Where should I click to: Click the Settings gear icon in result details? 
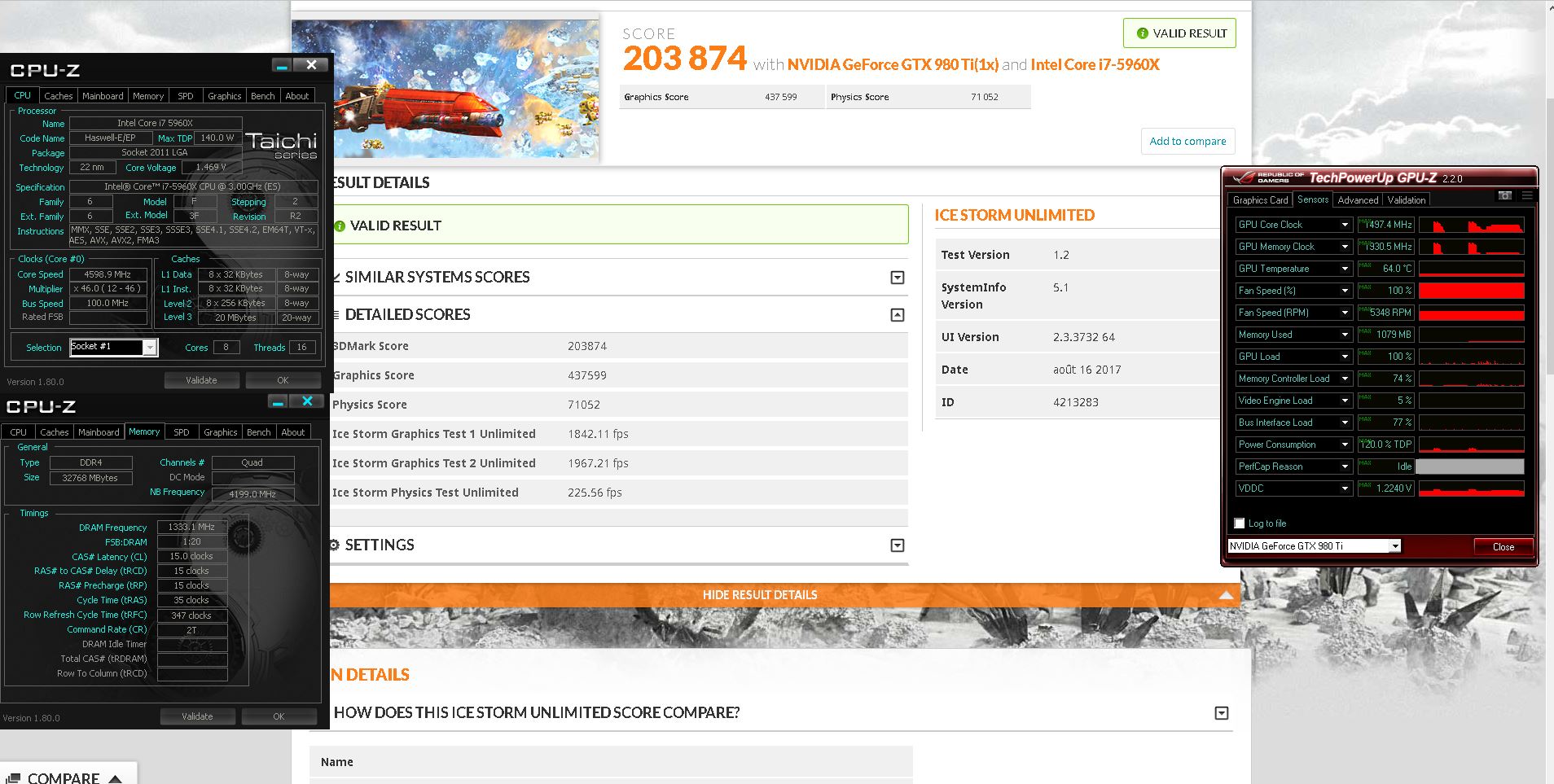[334, 545]
